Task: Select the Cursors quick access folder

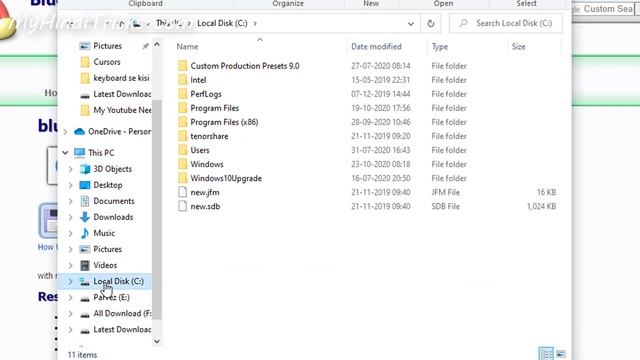Action: 107,62
